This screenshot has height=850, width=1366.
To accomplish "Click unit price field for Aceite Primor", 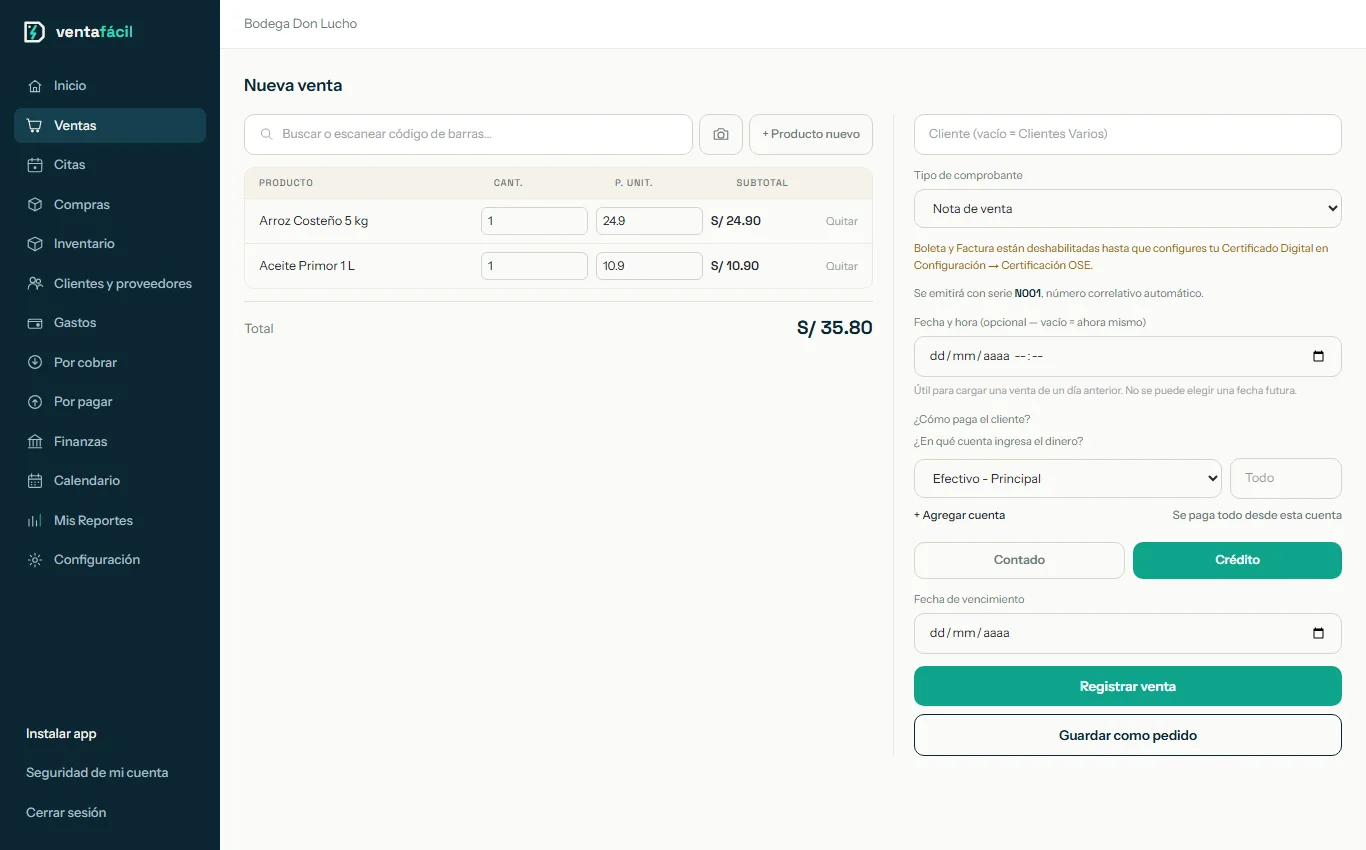I will click(649, 266).
